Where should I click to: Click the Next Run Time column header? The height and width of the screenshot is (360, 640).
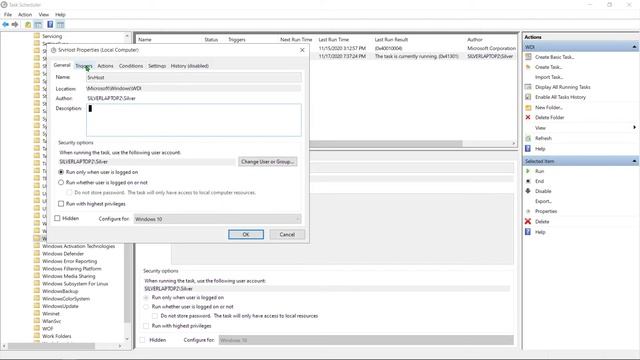pos(296,40)
